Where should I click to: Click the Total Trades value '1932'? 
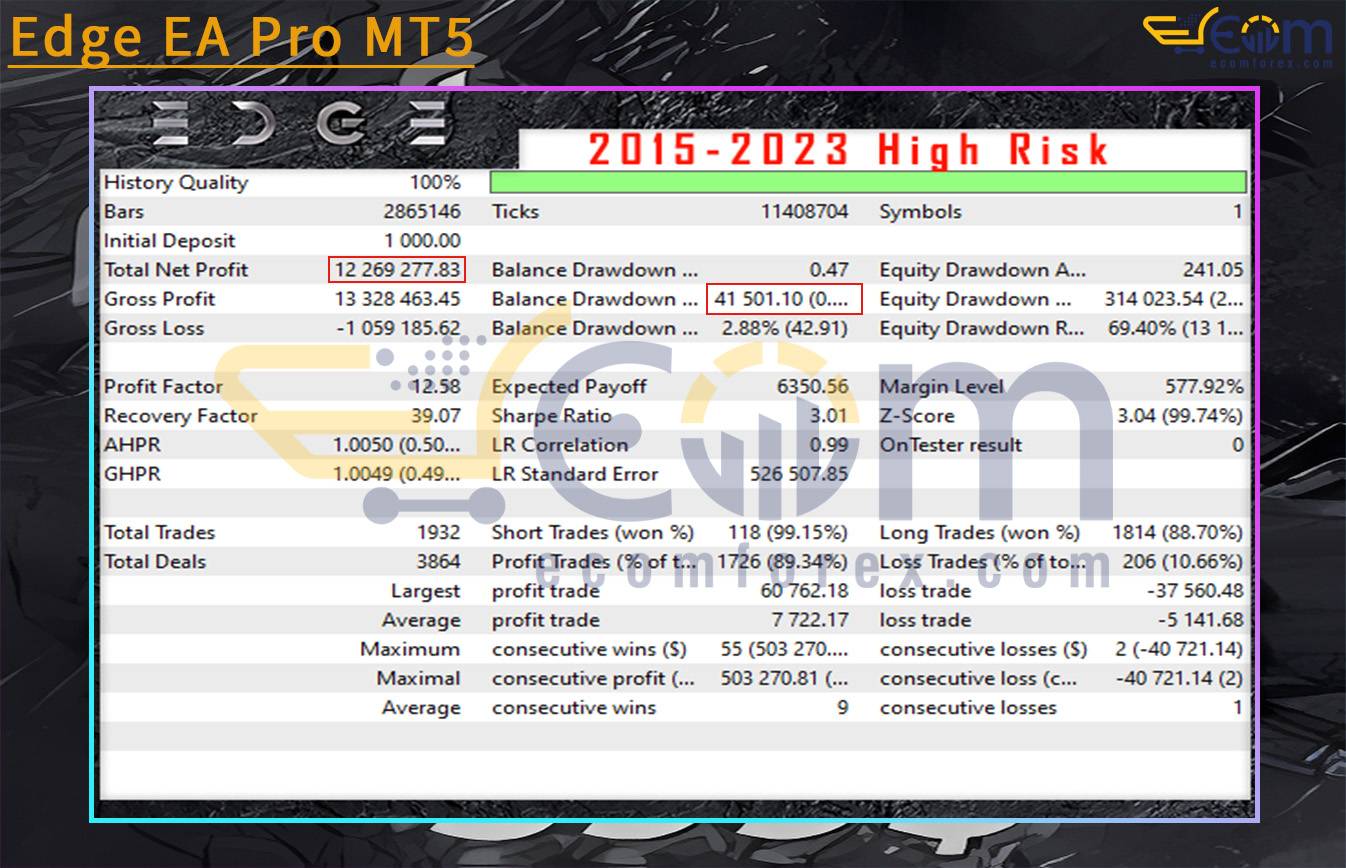point(441,533)
